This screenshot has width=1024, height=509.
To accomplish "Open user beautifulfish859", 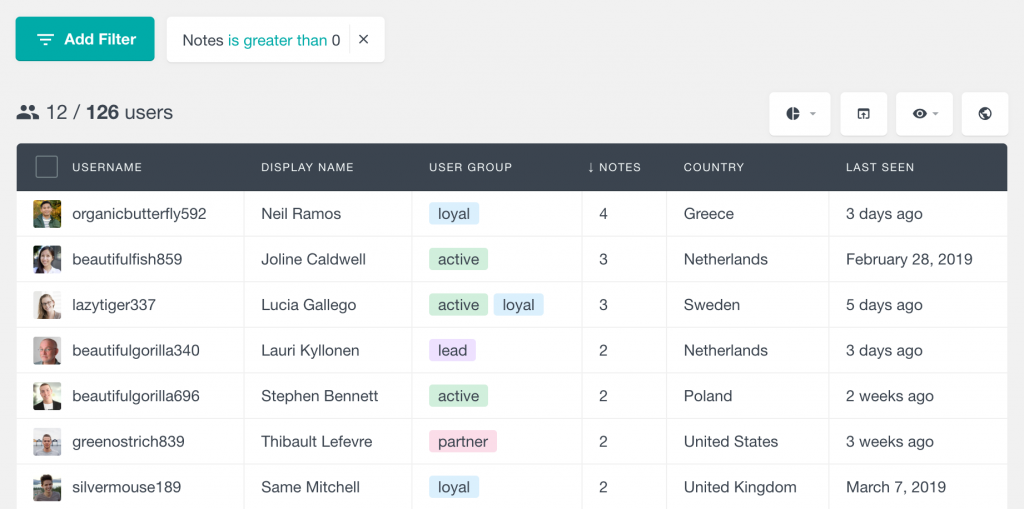I will (127, 259).
